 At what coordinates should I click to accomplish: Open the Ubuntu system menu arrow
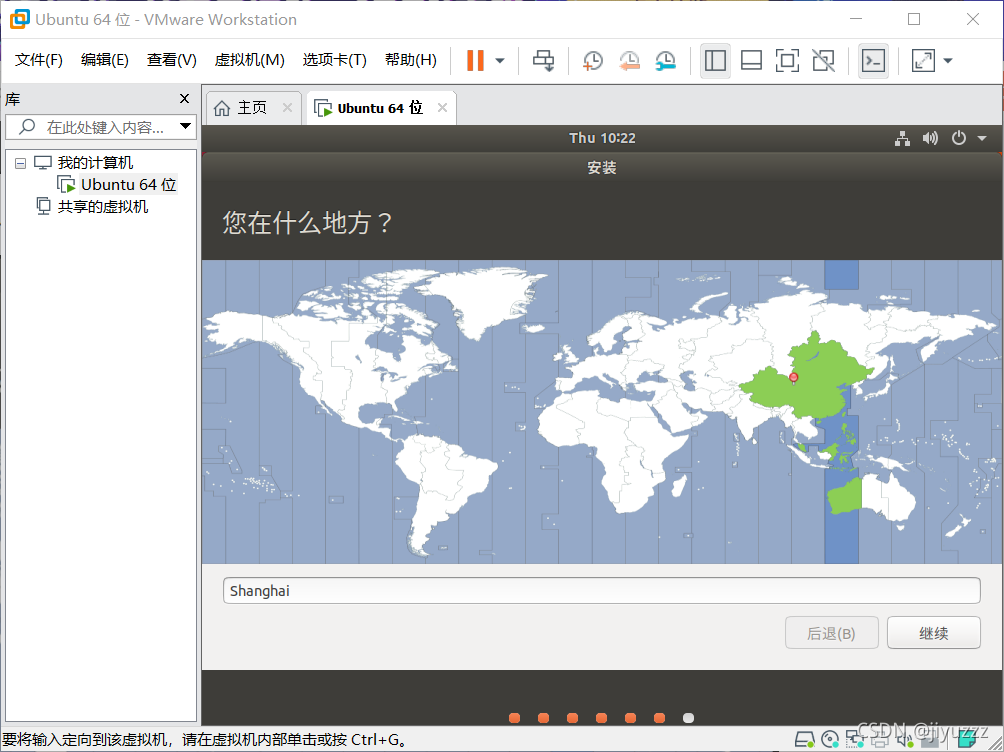(x=982, y=138)
